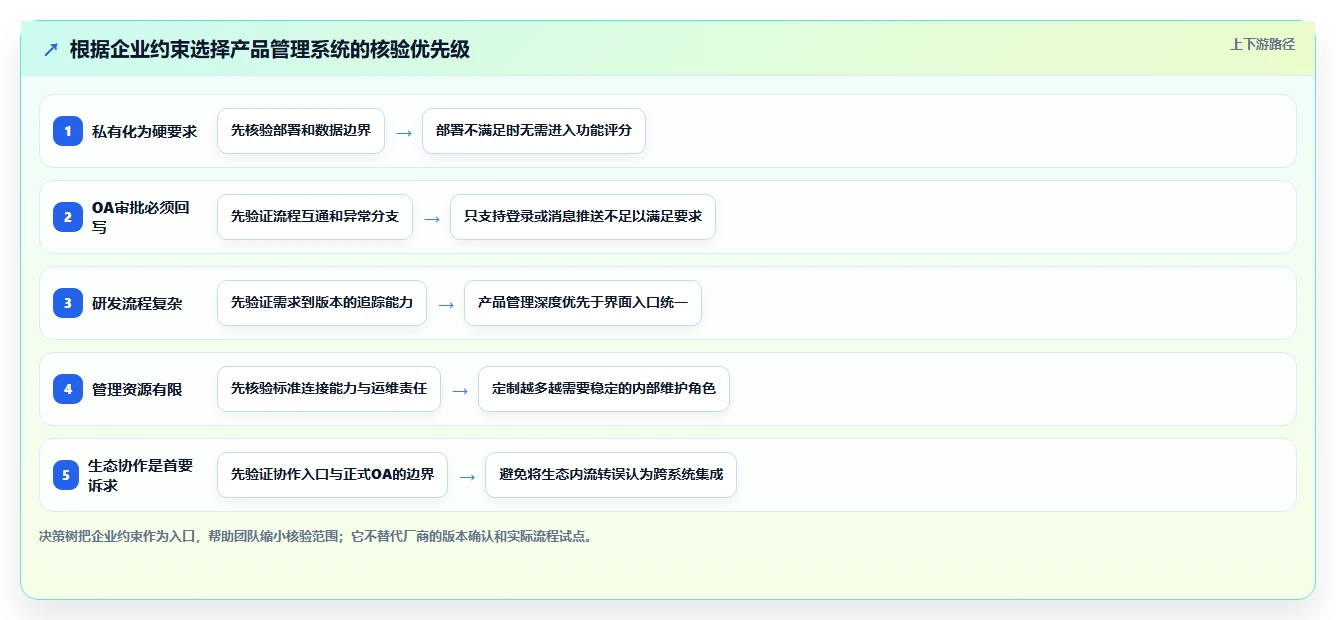This screenshot has height=620, width=1336.
Task: Select the 只支持登录或消息推送不足以满足要求 box
Action: click(583, 217)
